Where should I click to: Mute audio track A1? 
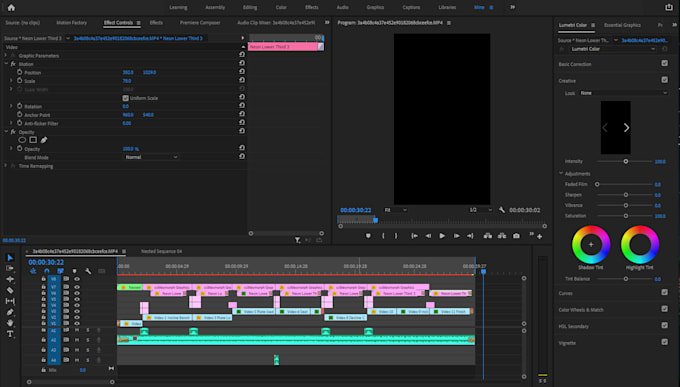(x=77, y=330)
